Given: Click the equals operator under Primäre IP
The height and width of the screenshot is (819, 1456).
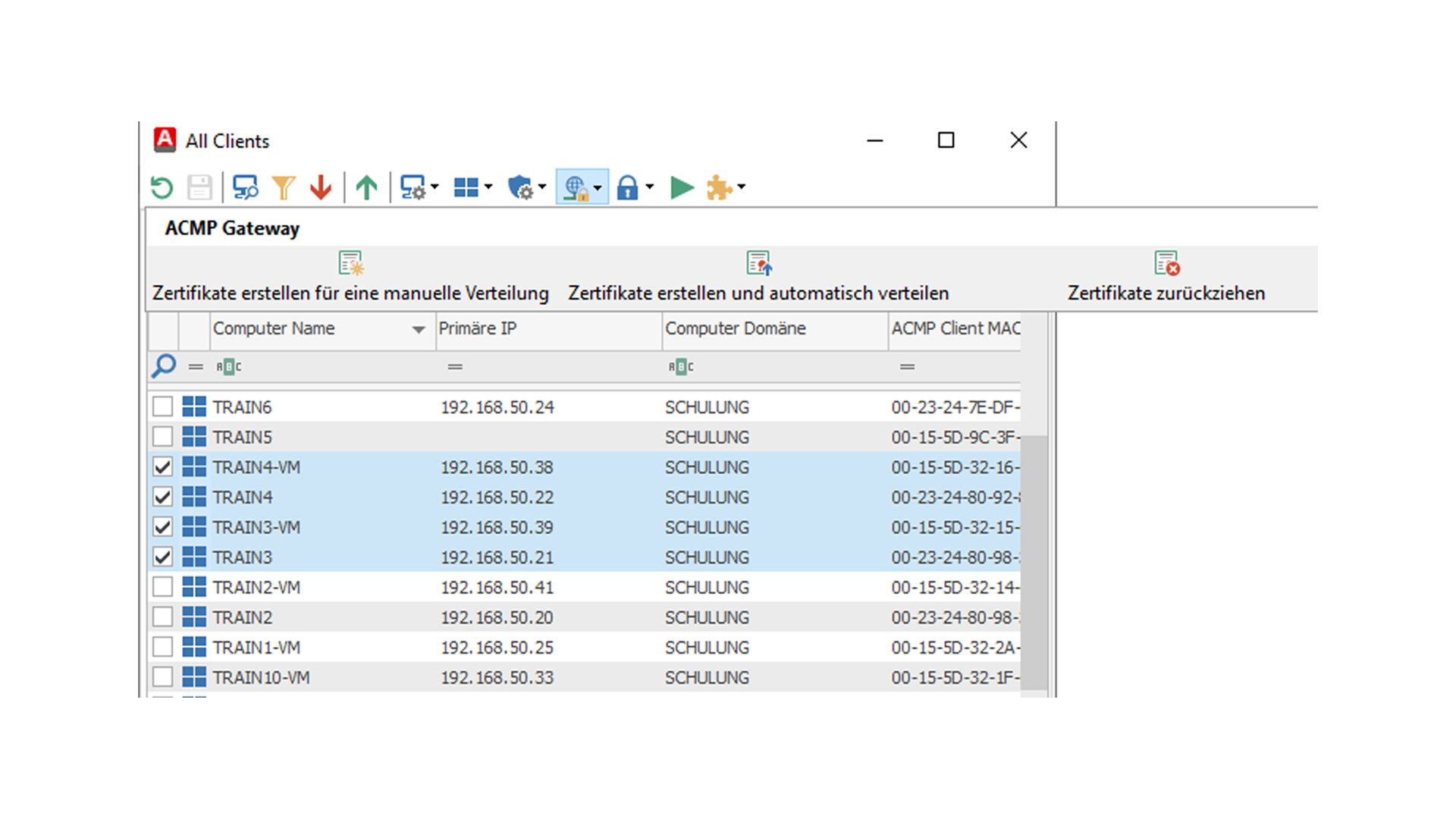Looking at the screenshot, I should [x=455, y=367].
